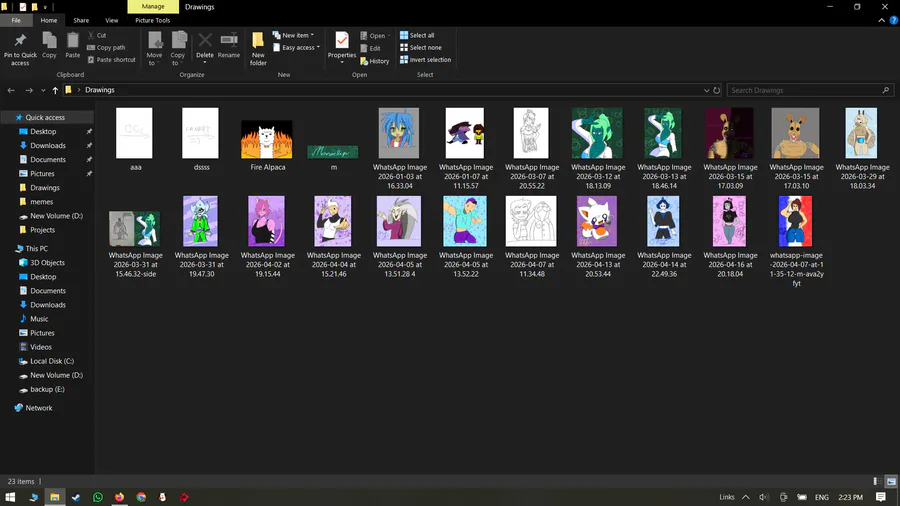
Task: Select WhatsApp Image 2026-01-03 at 16.33.04
Action: (399, 148)
